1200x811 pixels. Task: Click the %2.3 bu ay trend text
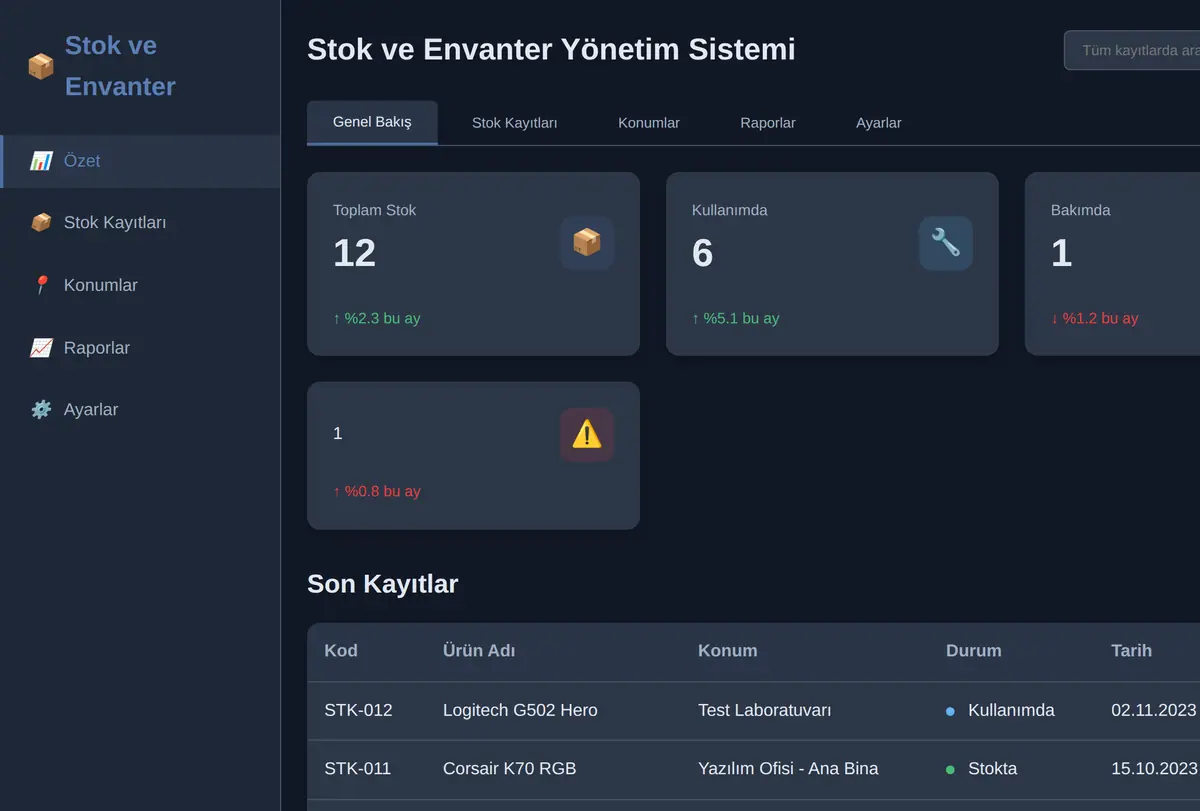(376, 319)
